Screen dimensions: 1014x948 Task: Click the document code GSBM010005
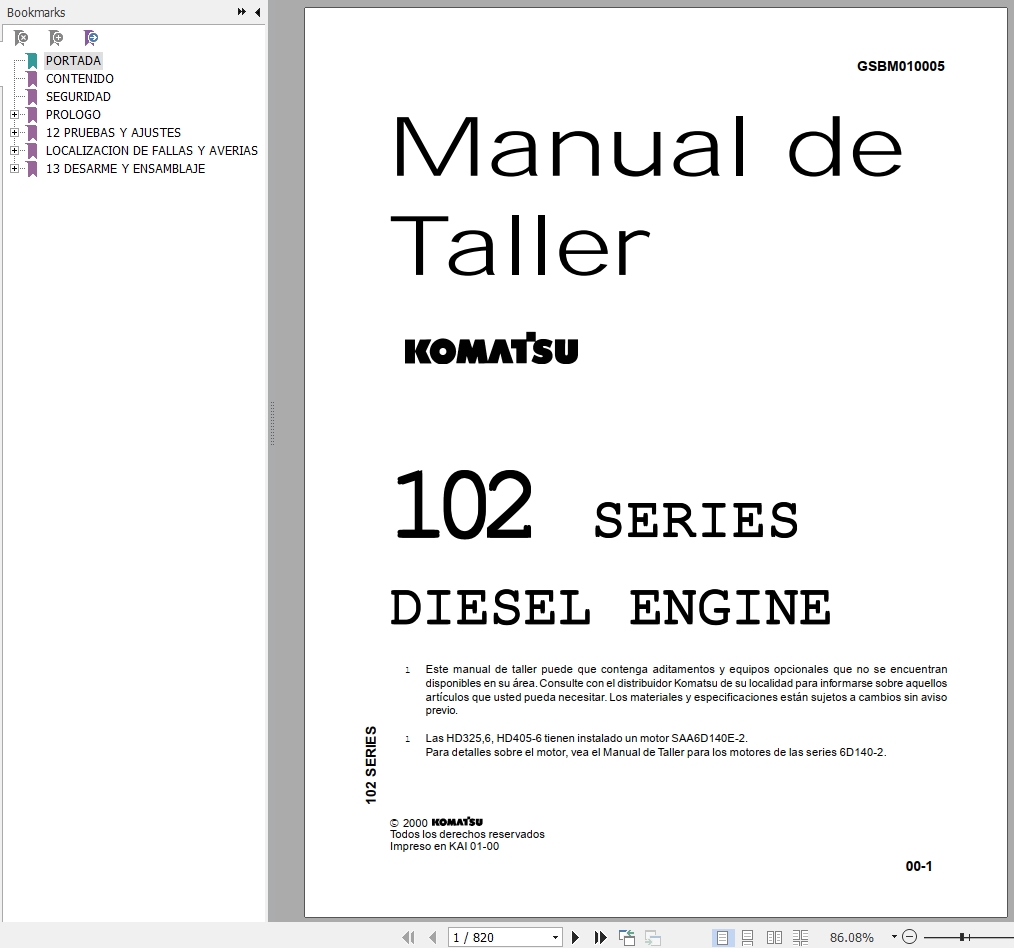coord(900,66)
